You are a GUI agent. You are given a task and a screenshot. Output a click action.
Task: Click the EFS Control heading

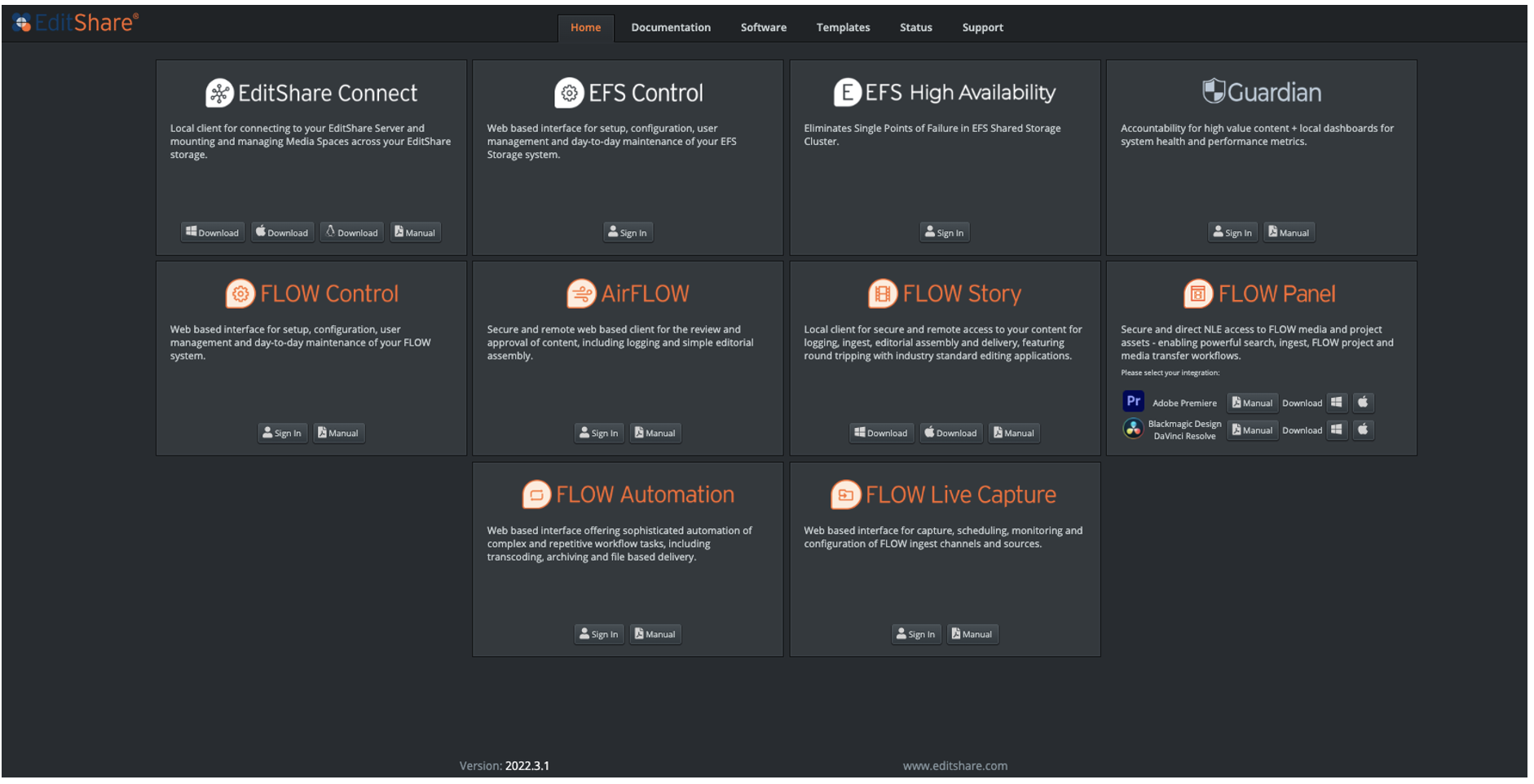pos(646,94)
